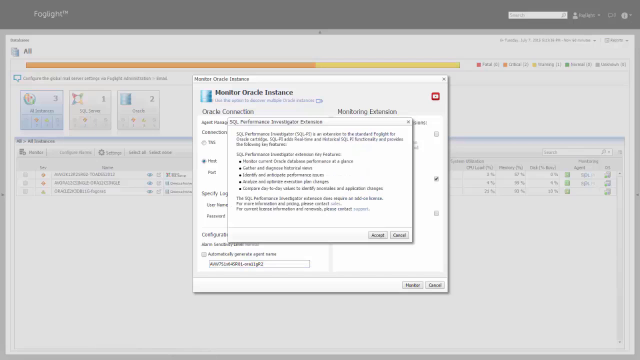Open the sales contact link

tap(336, 204)
